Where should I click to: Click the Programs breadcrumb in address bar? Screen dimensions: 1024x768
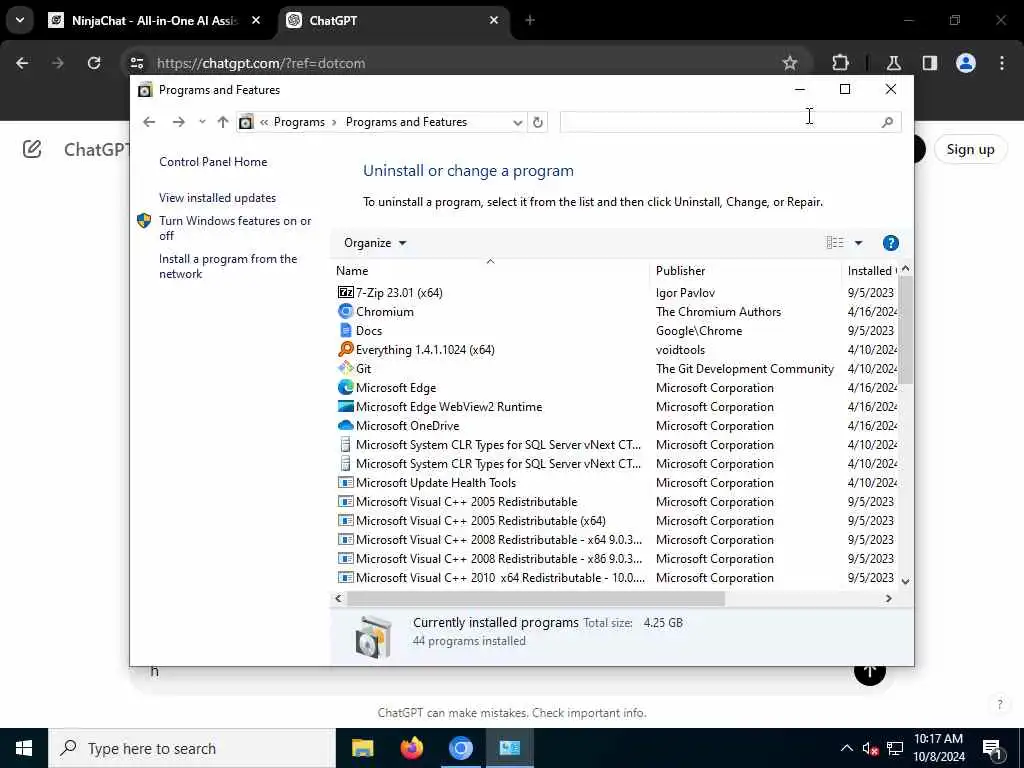point(299,122)
